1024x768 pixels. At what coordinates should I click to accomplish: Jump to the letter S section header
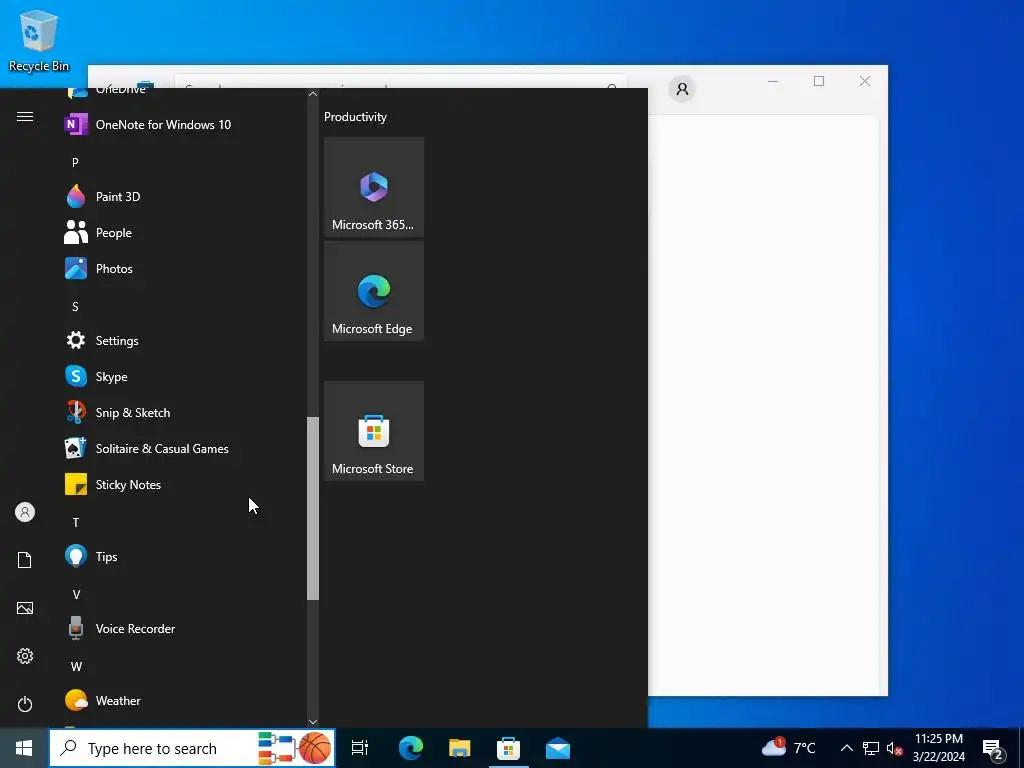coord(75,306)
